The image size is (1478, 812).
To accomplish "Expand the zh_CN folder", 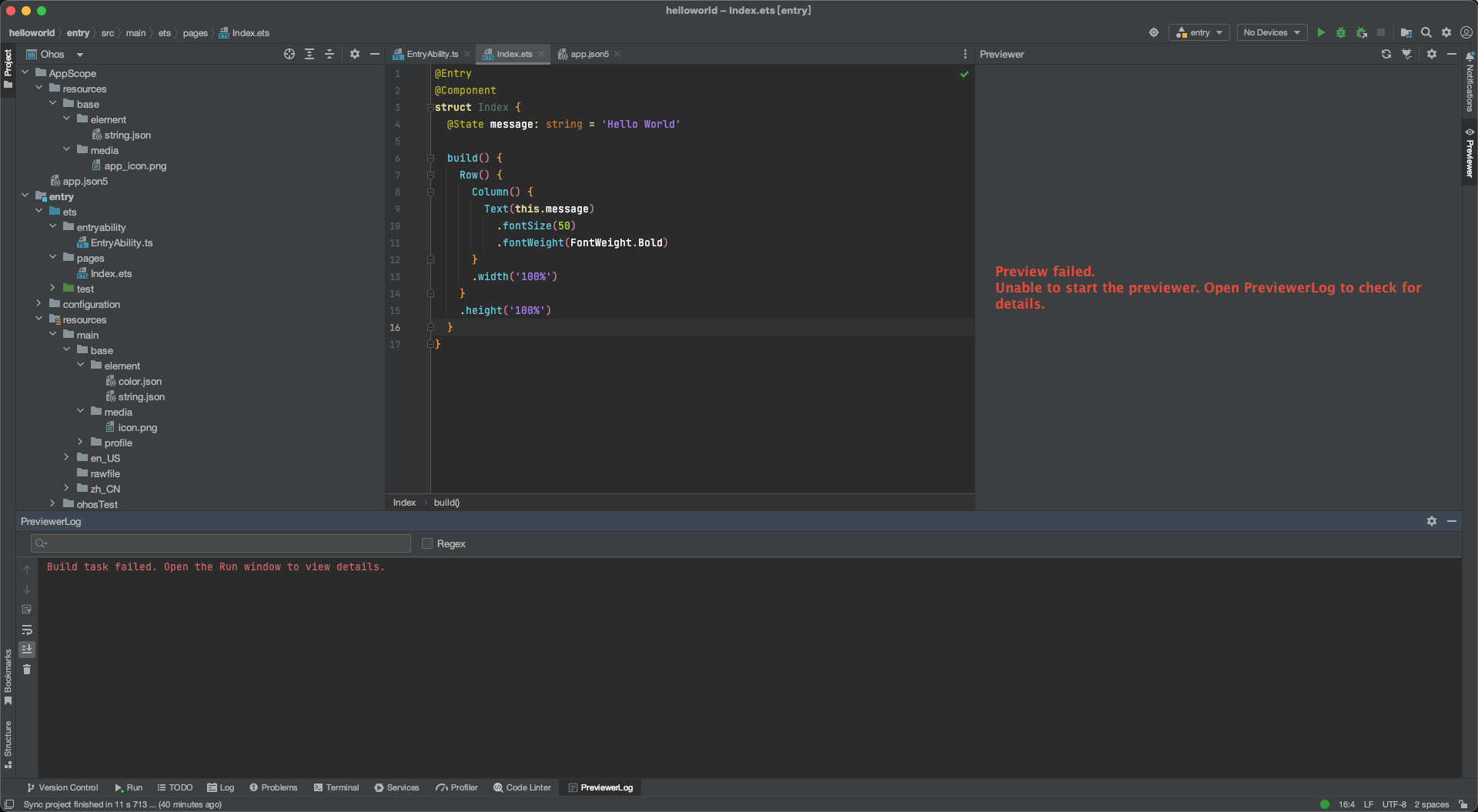I will coord(67,488).
